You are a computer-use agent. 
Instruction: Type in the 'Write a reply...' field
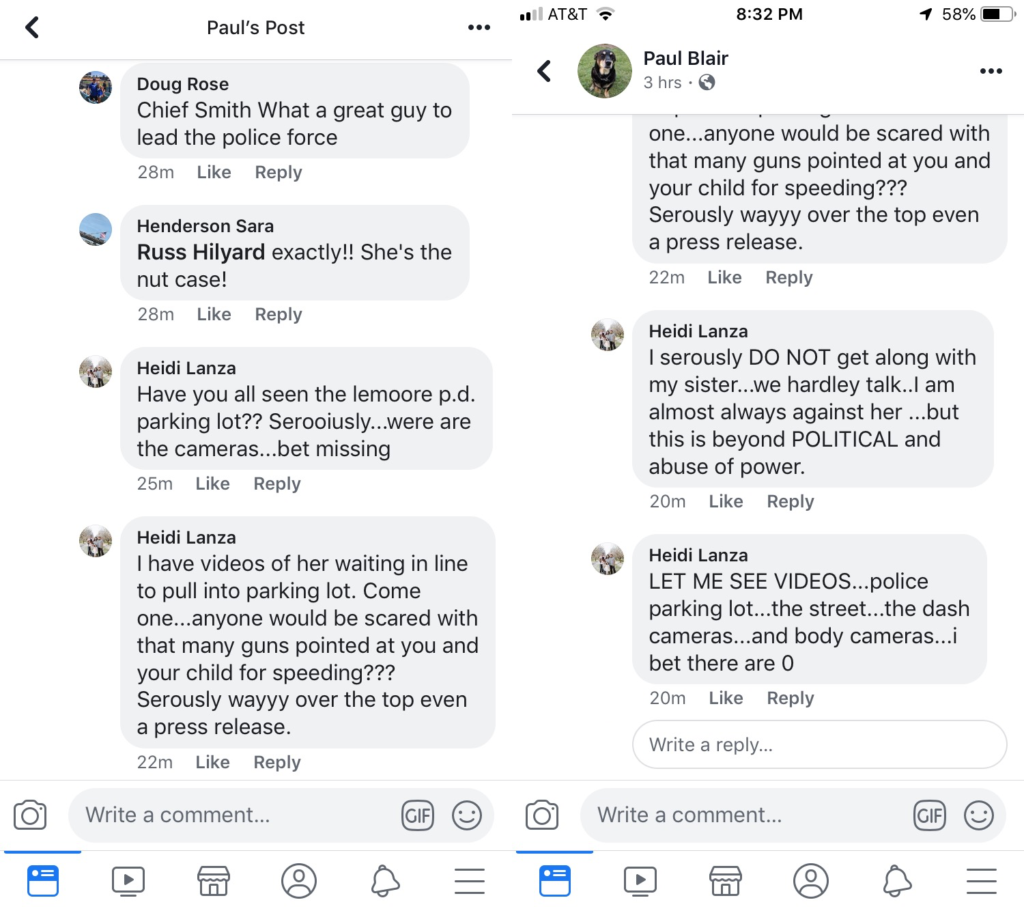[x=819, y=745]
